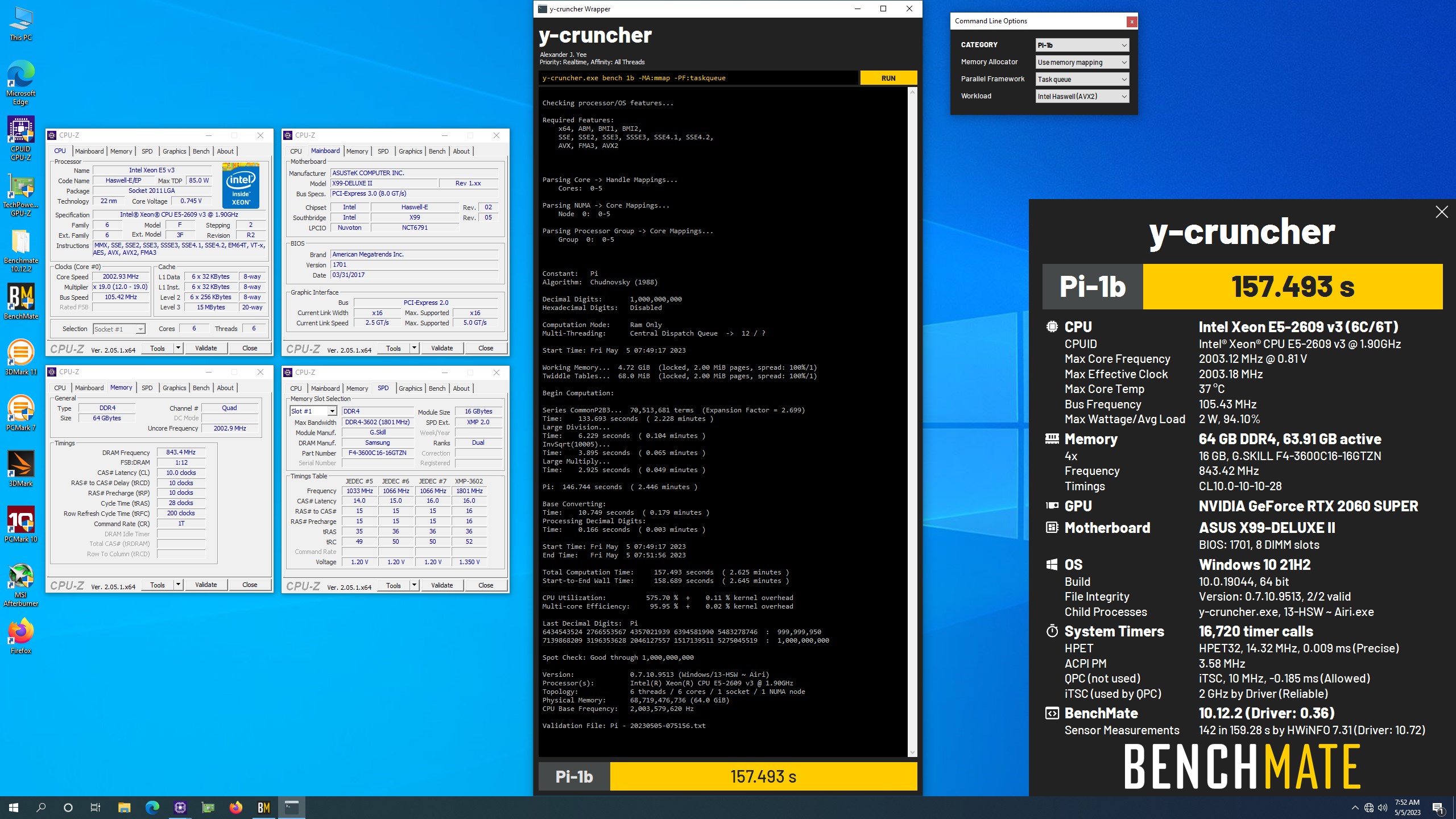This screenshot has width=1456, height=819.
Task: Open Benchmate 10.12.2 folder icon
Action: pos(21,250)
